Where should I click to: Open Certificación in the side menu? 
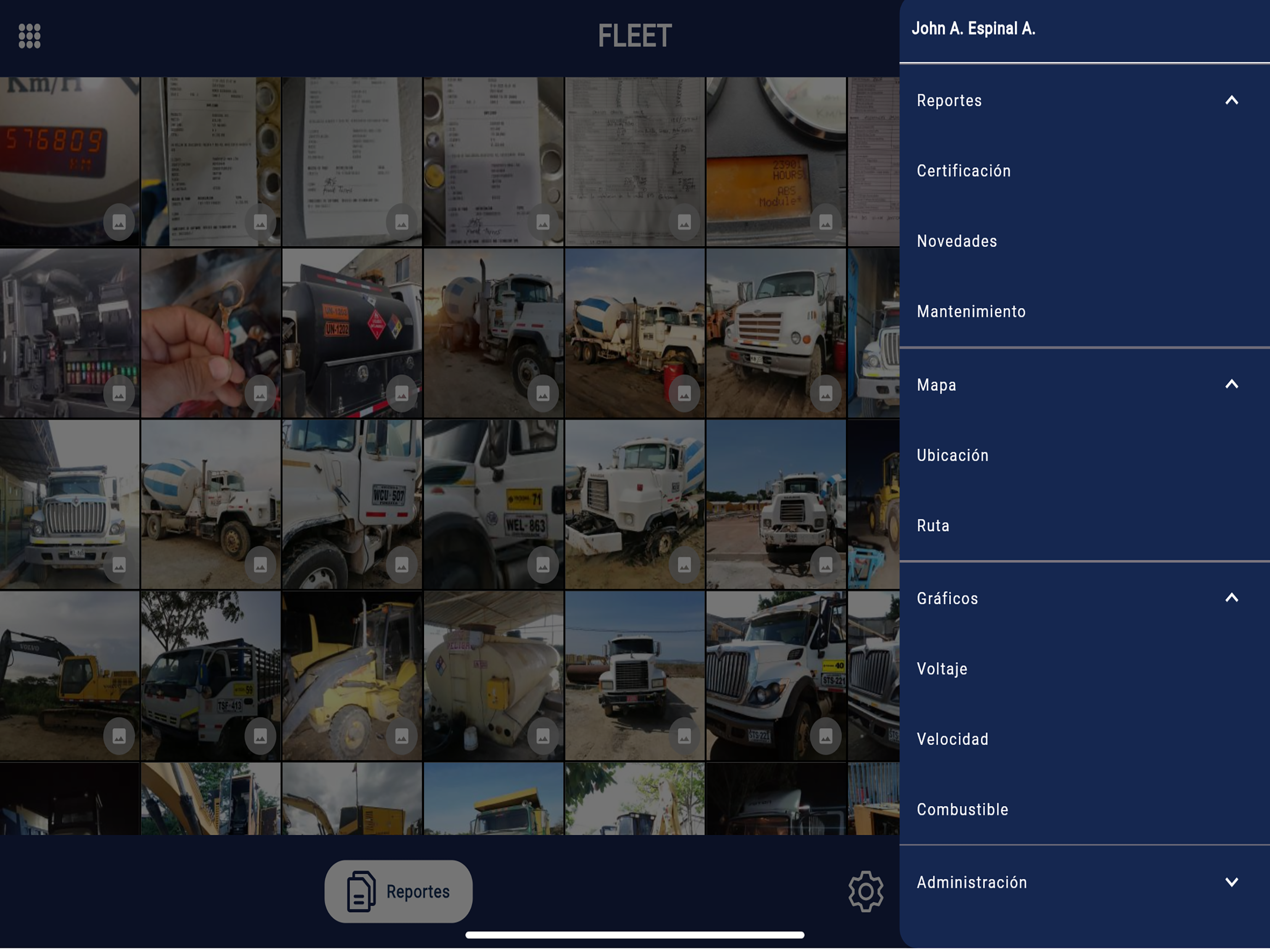click(x=964, y=171)
